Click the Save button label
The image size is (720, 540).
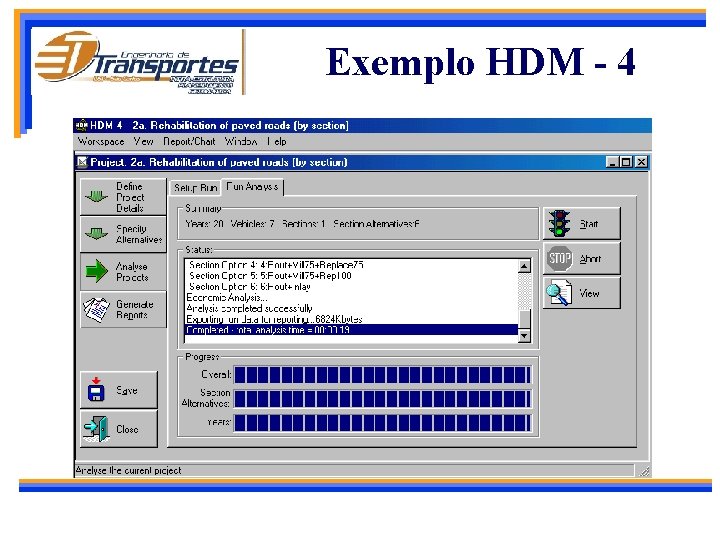click(x=127, y=390)
